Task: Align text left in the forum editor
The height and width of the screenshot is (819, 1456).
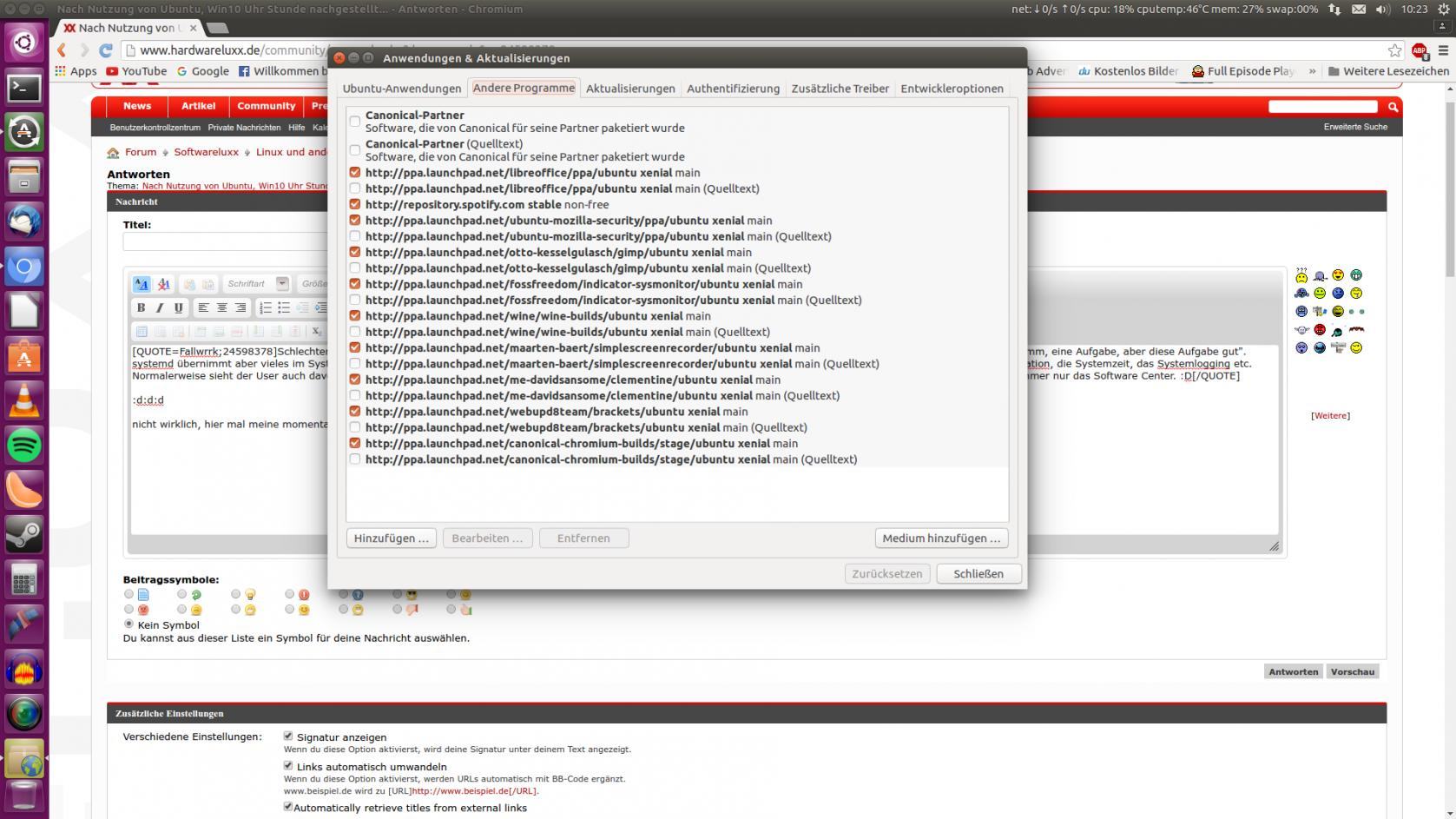Action: click(x=203, y=307)
